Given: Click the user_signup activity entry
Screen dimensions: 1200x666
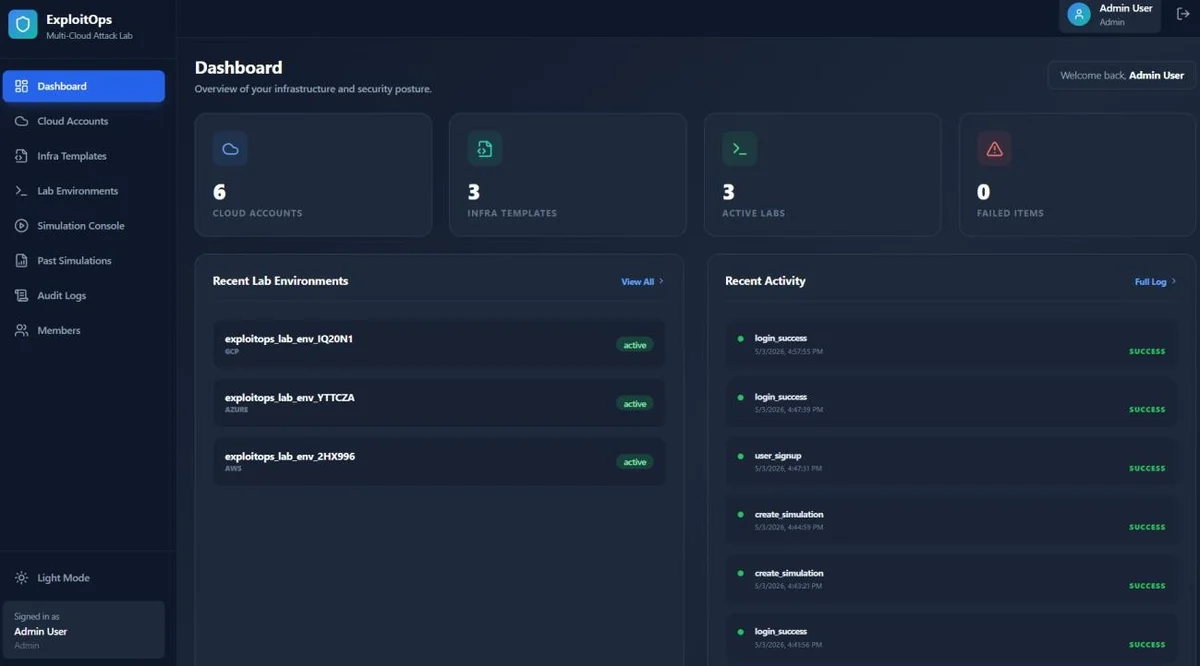Looking at the screenshot, I should coord(952,462).
